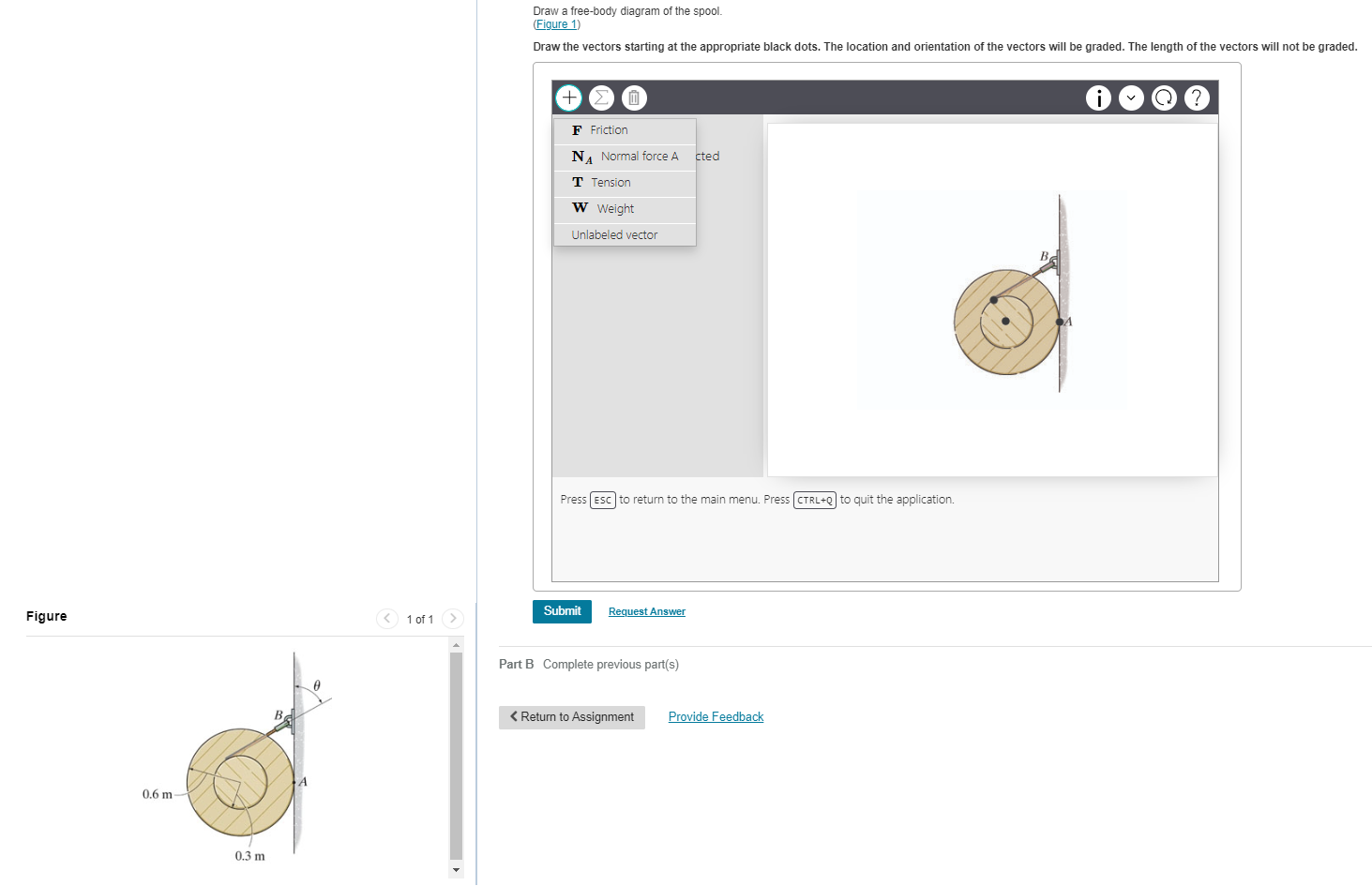Click the circular reset arrow icon
1372x886 pixels.
(1164, 98)
